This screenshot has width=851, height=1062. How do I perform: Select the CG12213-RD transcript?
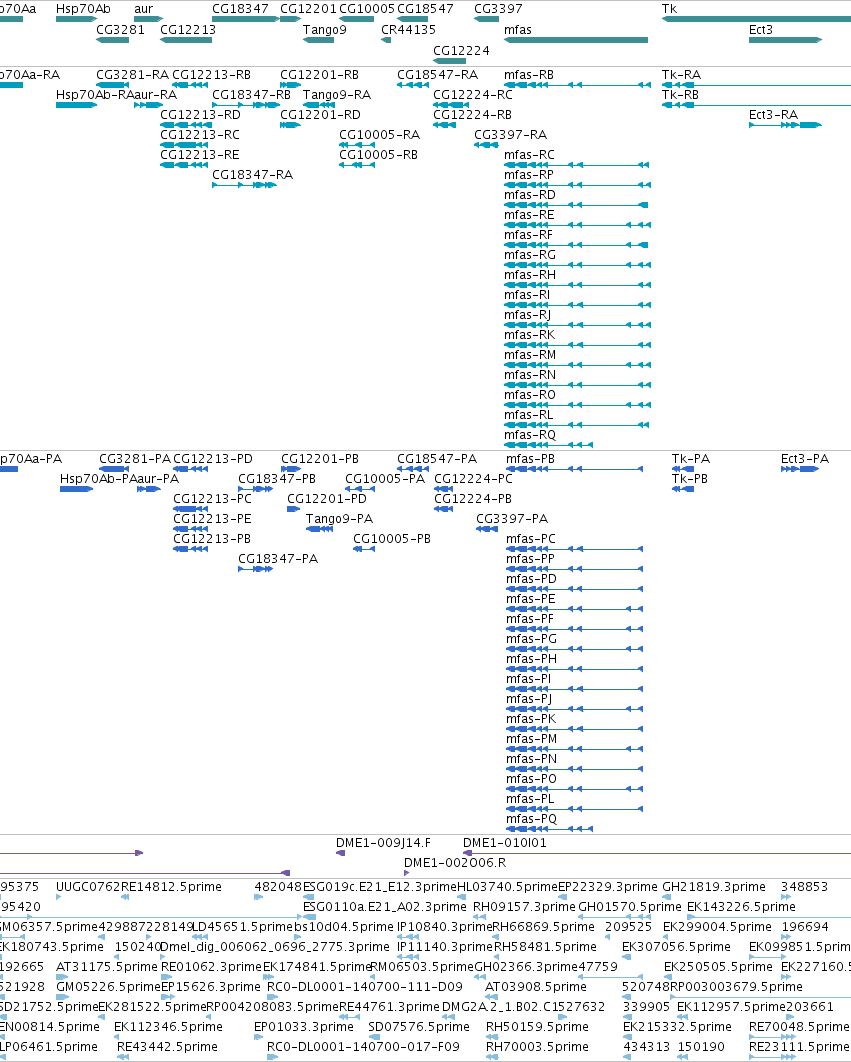tap(184, 125)
